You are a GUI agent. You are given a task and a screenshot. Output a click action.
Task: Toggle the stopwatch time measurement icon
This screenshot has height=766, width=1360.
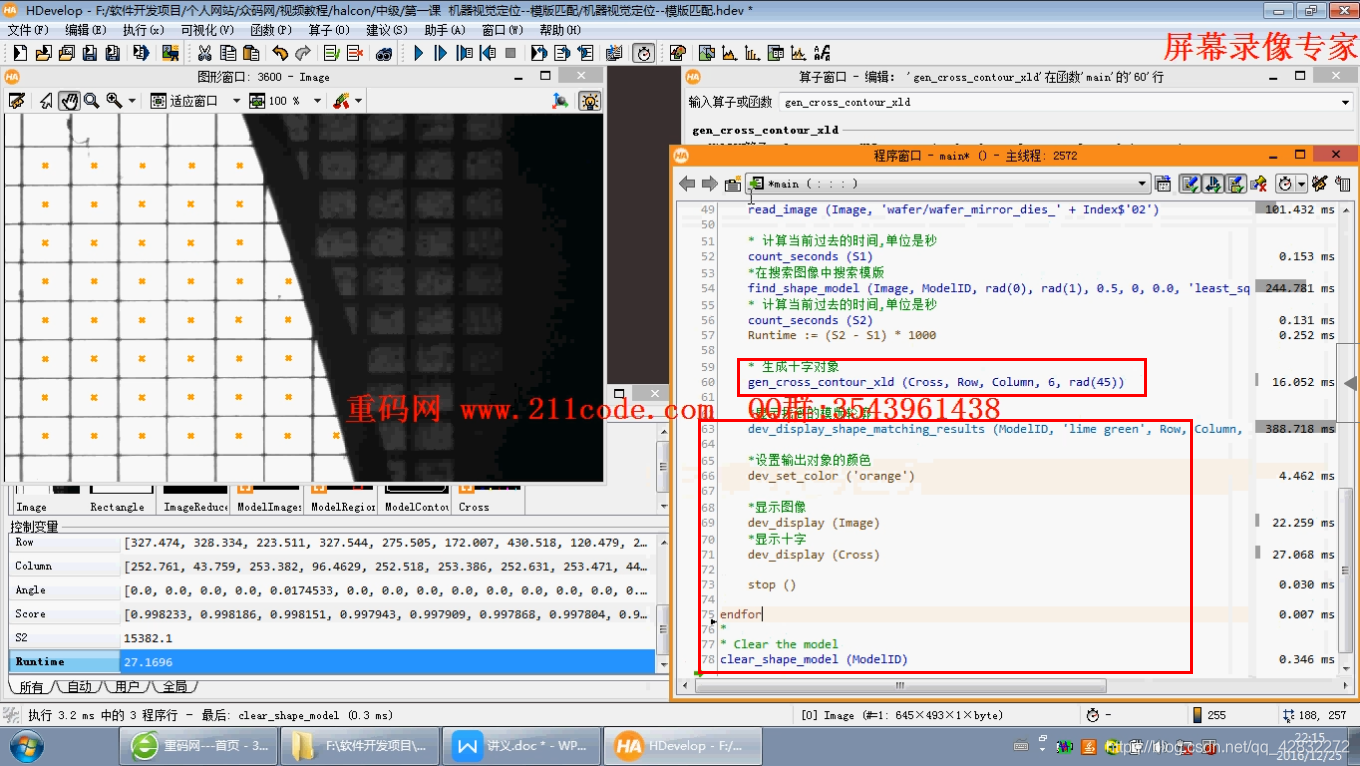click(x=644, y=53)
